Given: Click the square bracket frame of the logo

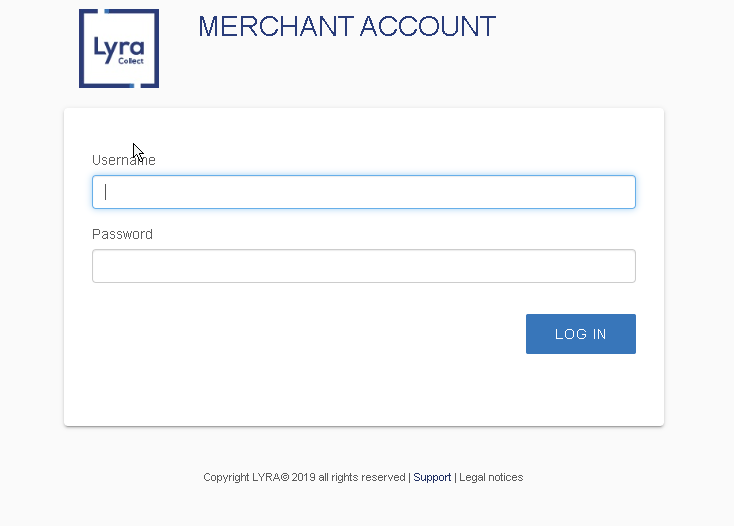Looking at the screenshot, I should [81, 48].
